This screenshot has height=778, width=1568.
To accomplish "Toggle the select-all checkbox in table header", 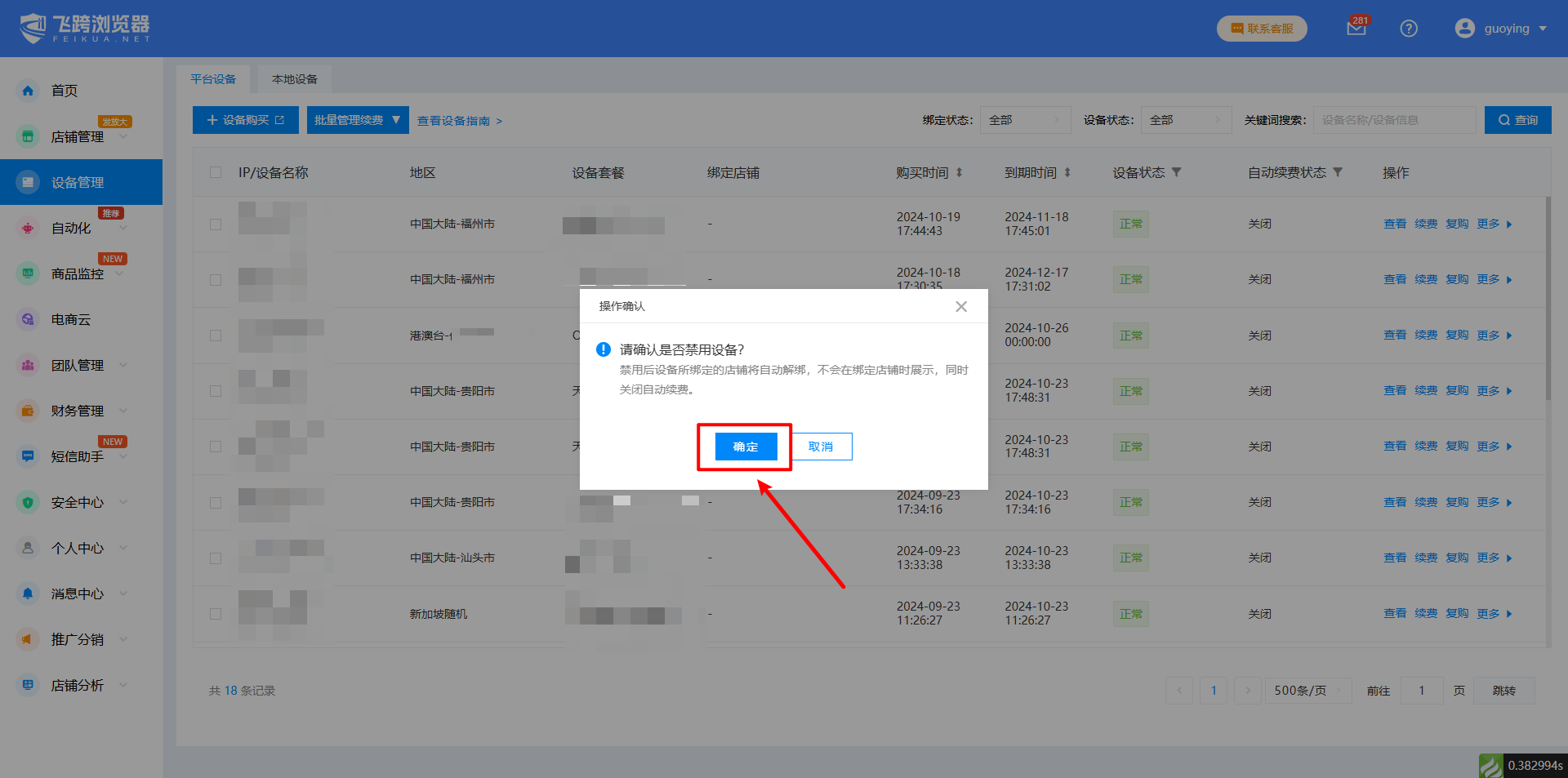I will coord(216,172).
